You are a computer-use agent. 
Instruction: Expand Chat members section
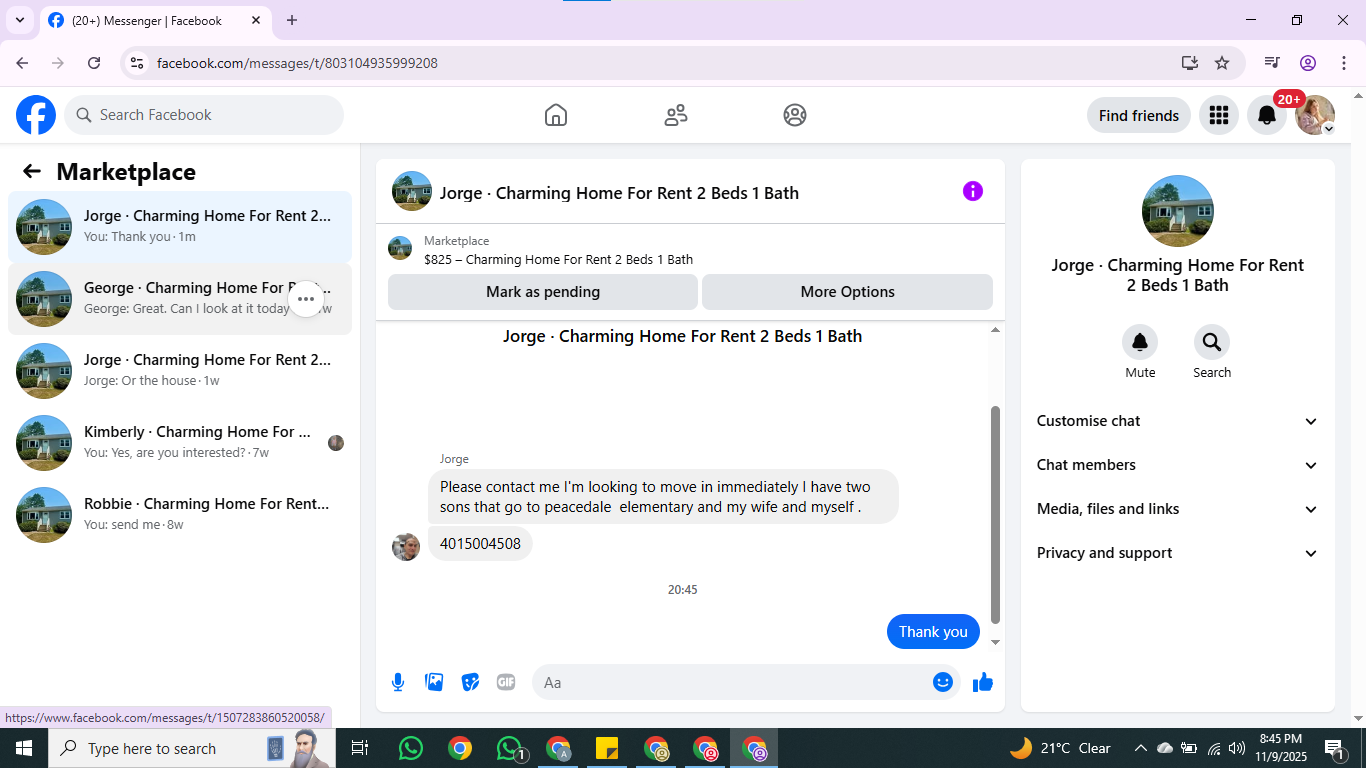[1178, 465]
